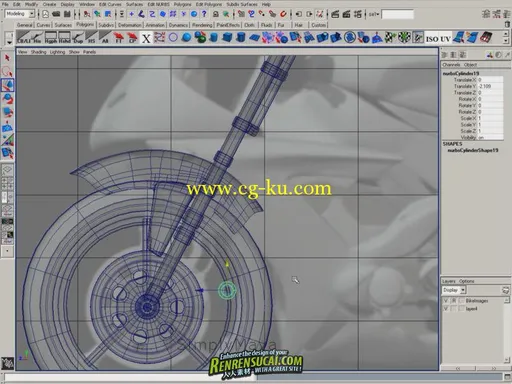Click the Translate Y value field
Viewport: 512px width, 384px height.
490,86
